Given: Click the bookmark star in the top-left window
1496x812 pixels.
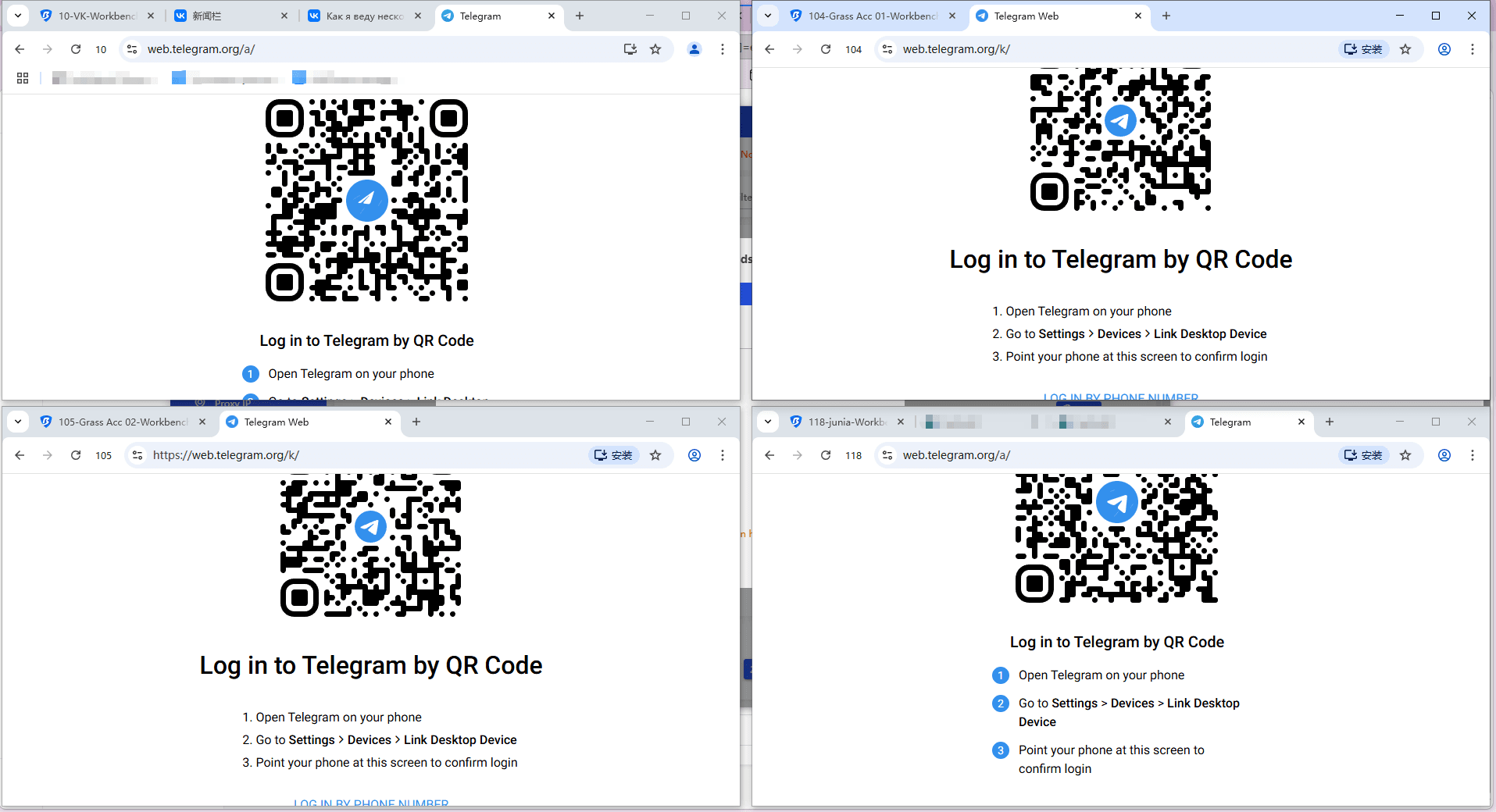Looking at the screenshot, I should (656, 49).
